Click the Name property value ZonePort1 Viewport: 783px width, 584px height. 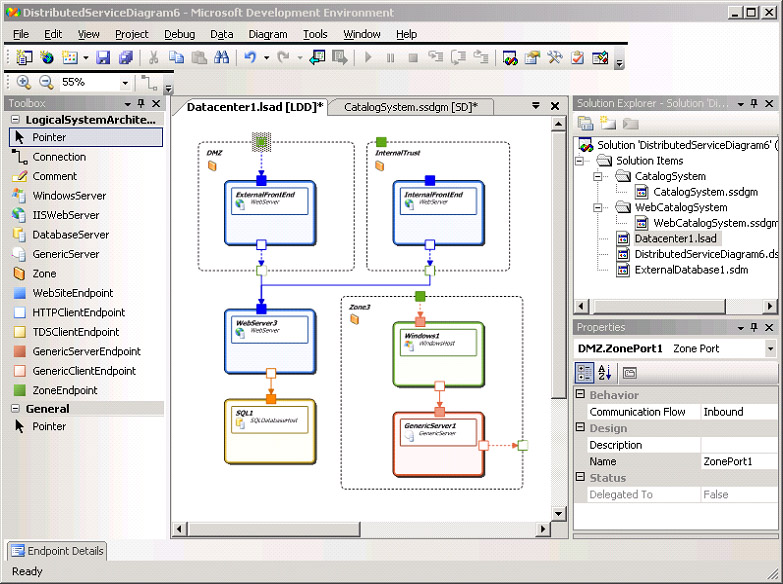point(739,462)
